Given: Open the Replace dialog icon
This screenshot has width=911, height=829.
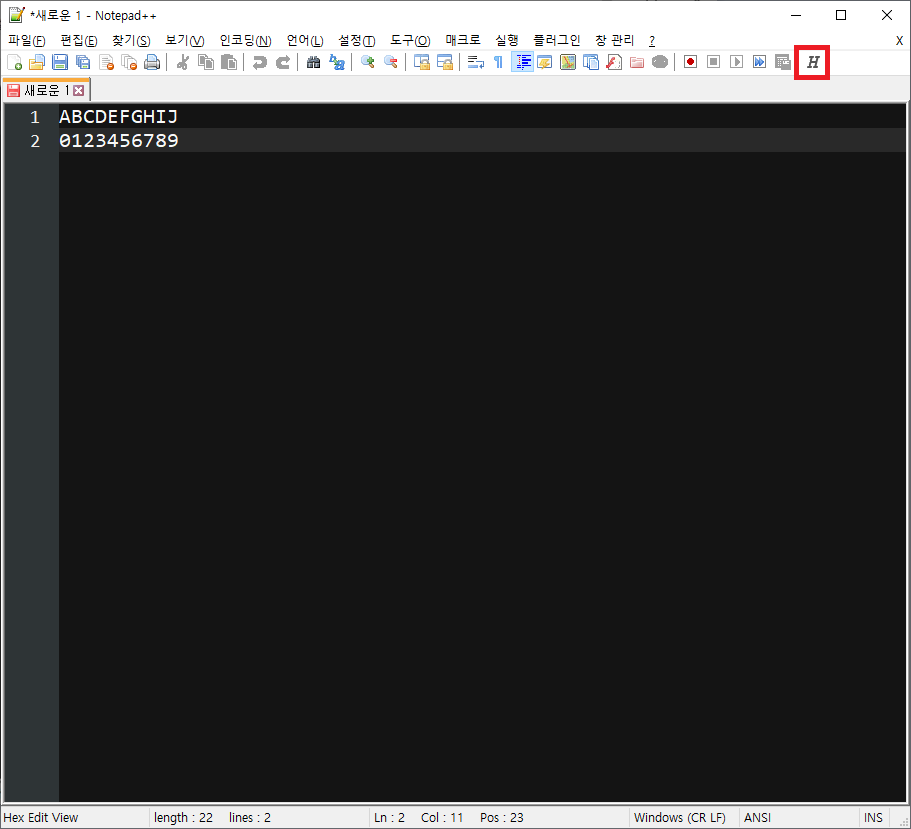Looking at the screenshot, I should click(336, 62).
